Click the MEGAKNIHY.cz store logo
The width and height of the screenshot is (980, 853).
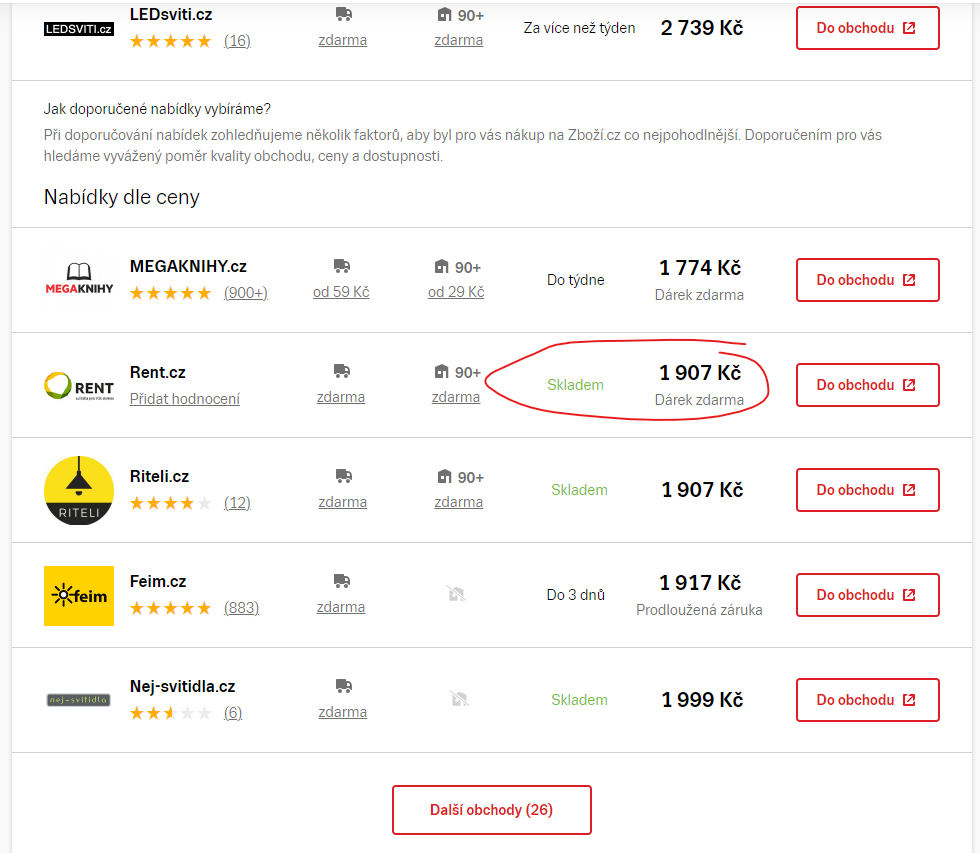click(x=79, y=280)
